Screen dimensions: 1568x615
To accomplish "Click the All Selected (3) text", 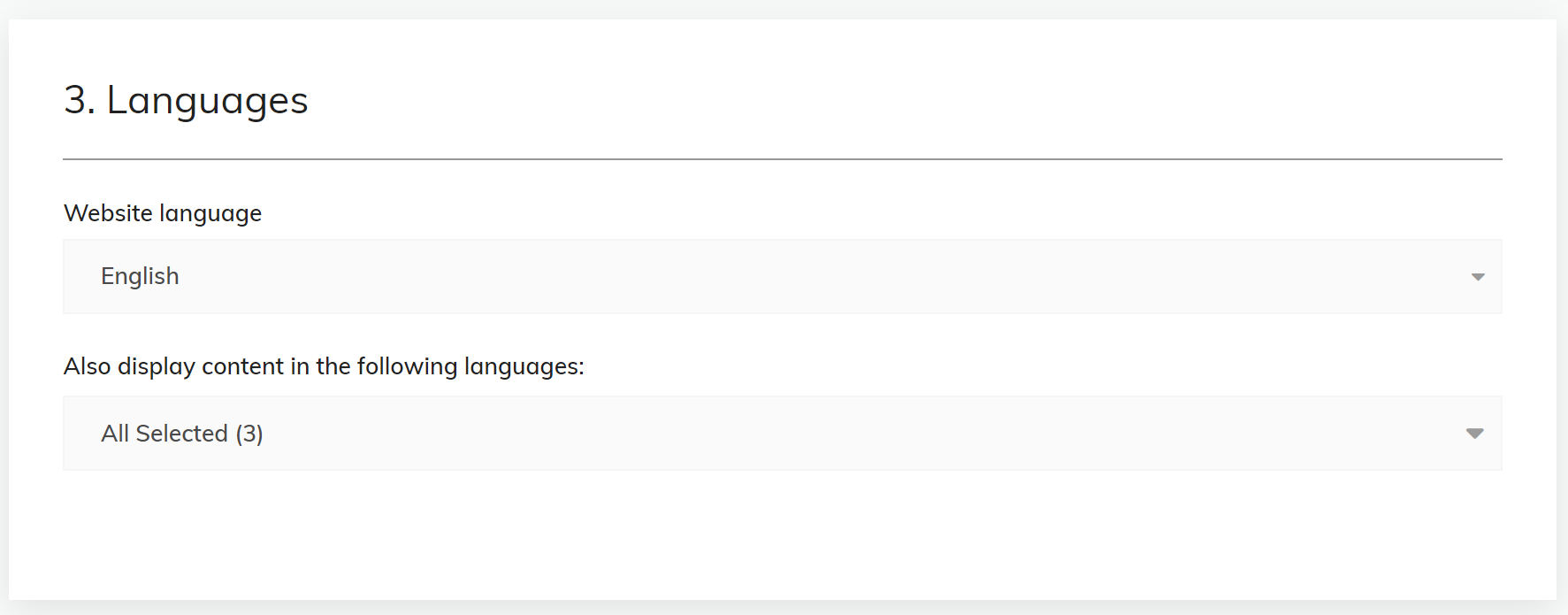I will (x=182, y=434).
